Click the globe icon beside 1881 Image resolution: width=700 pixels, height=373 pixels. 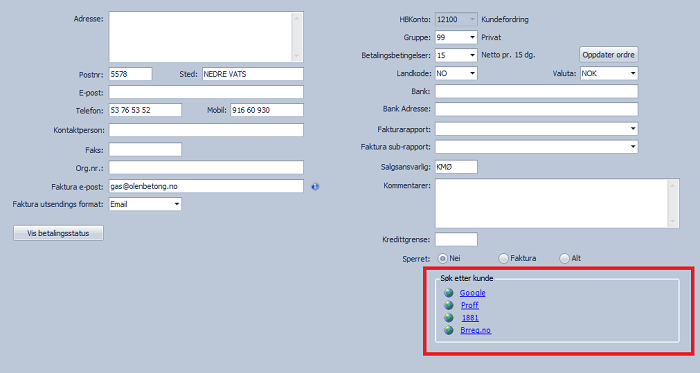point(449,318)
